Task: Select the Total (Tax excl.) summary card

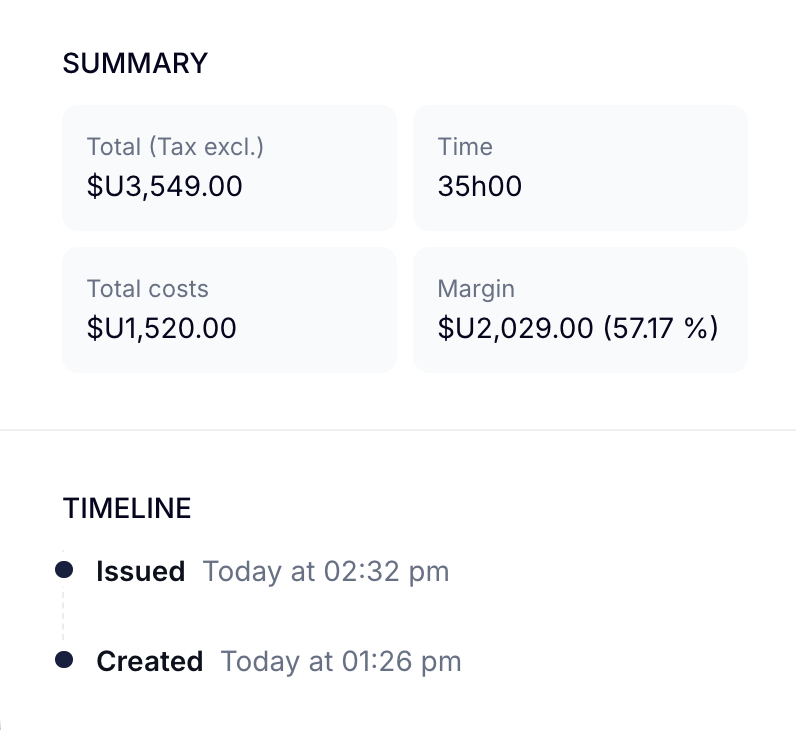Action: click(x=229, y=168)
